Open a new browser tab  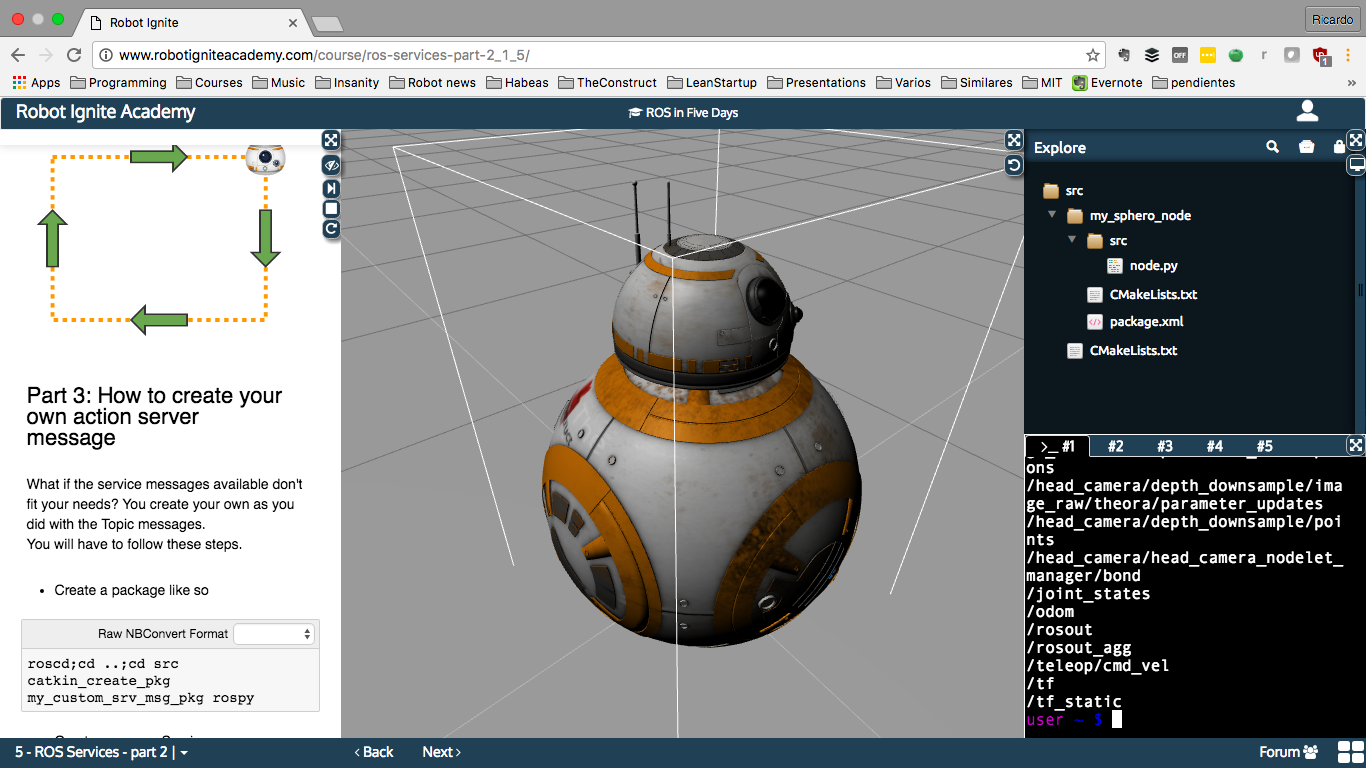327,23
